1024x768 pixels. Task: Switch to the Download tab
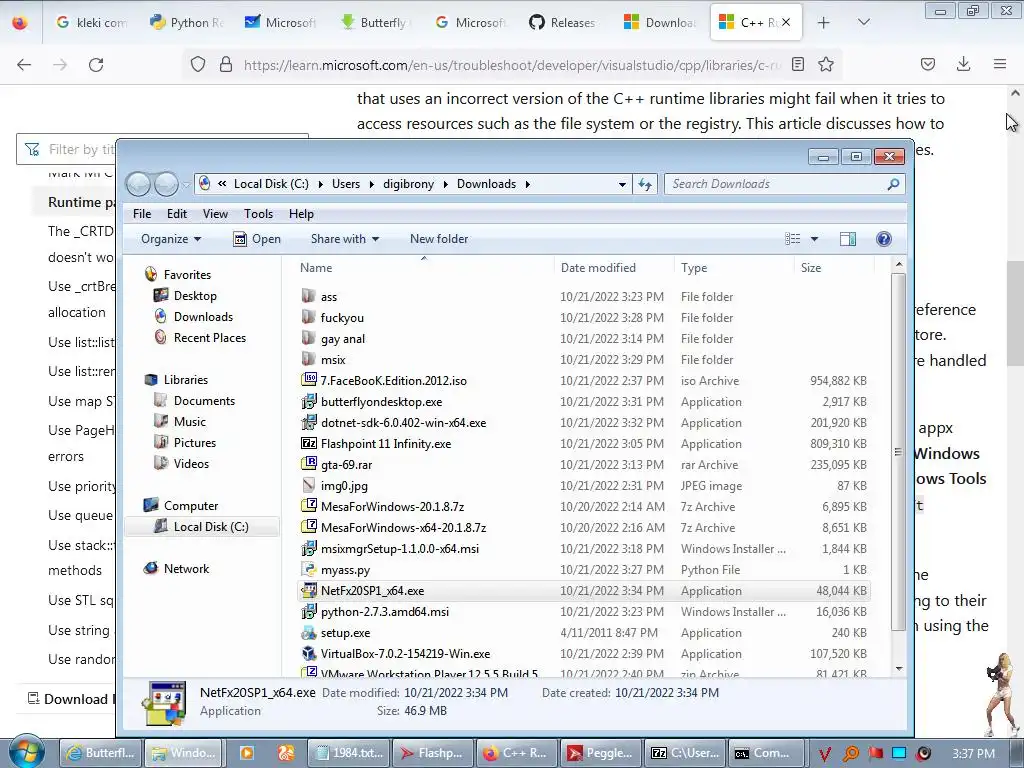tap(660, 23)
